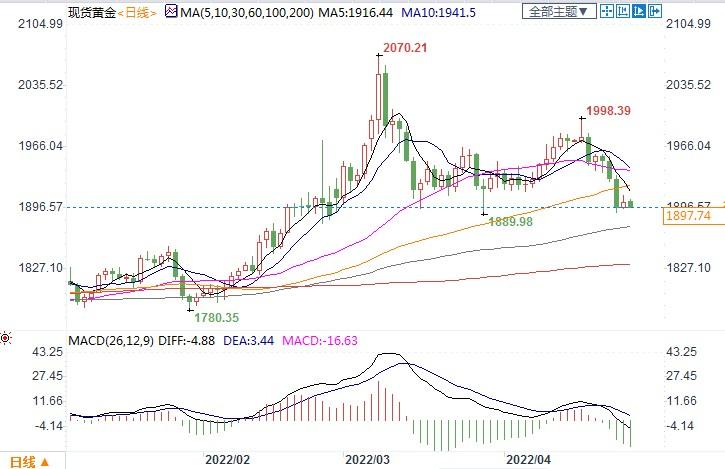The height and width of the screenshot is (469, 725).
Task: Open the 全部主题 dropdown
Action: (x=563, y=12)
